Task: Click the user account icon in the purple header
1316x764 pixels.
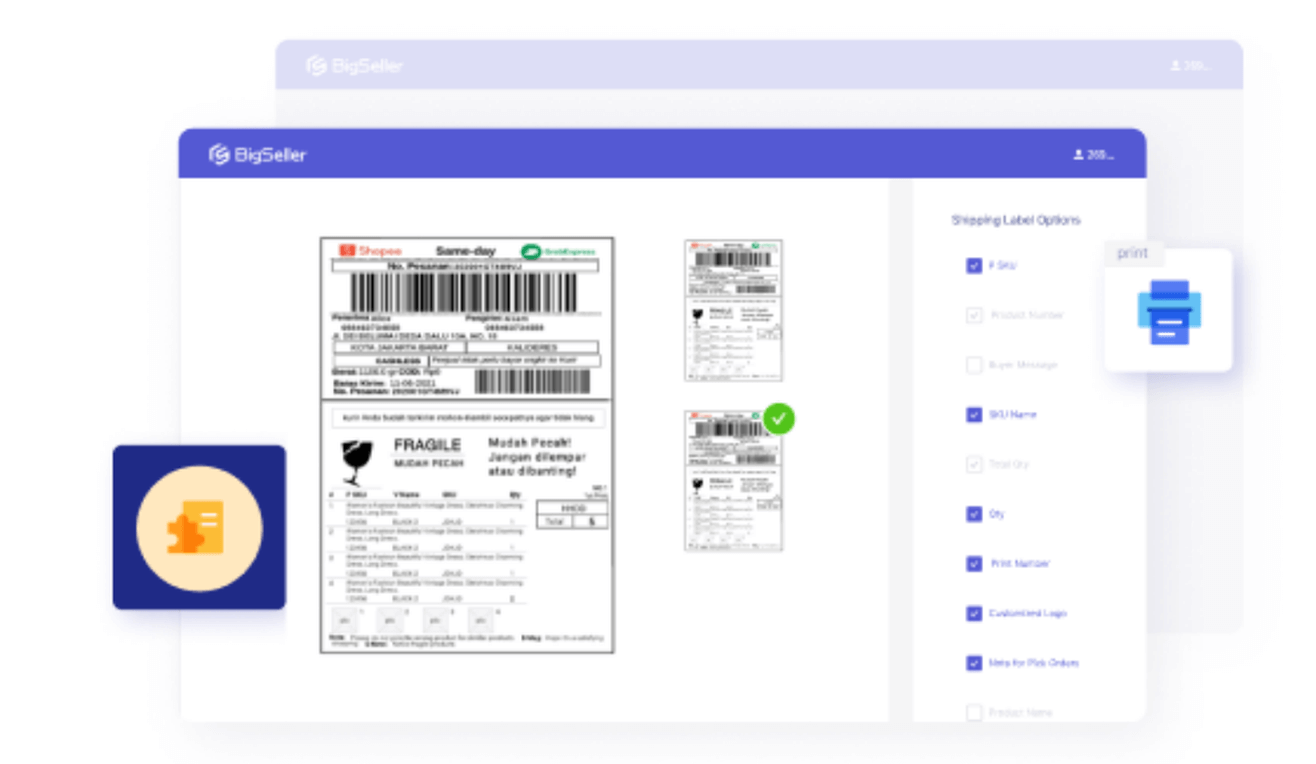Action: [1078, 155]
